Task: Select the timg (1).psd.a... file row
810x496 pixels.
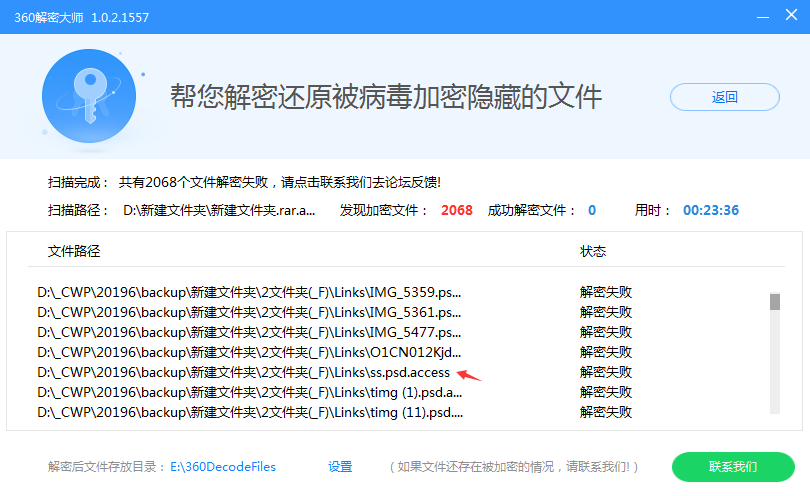Action: [x=334, y=393]
